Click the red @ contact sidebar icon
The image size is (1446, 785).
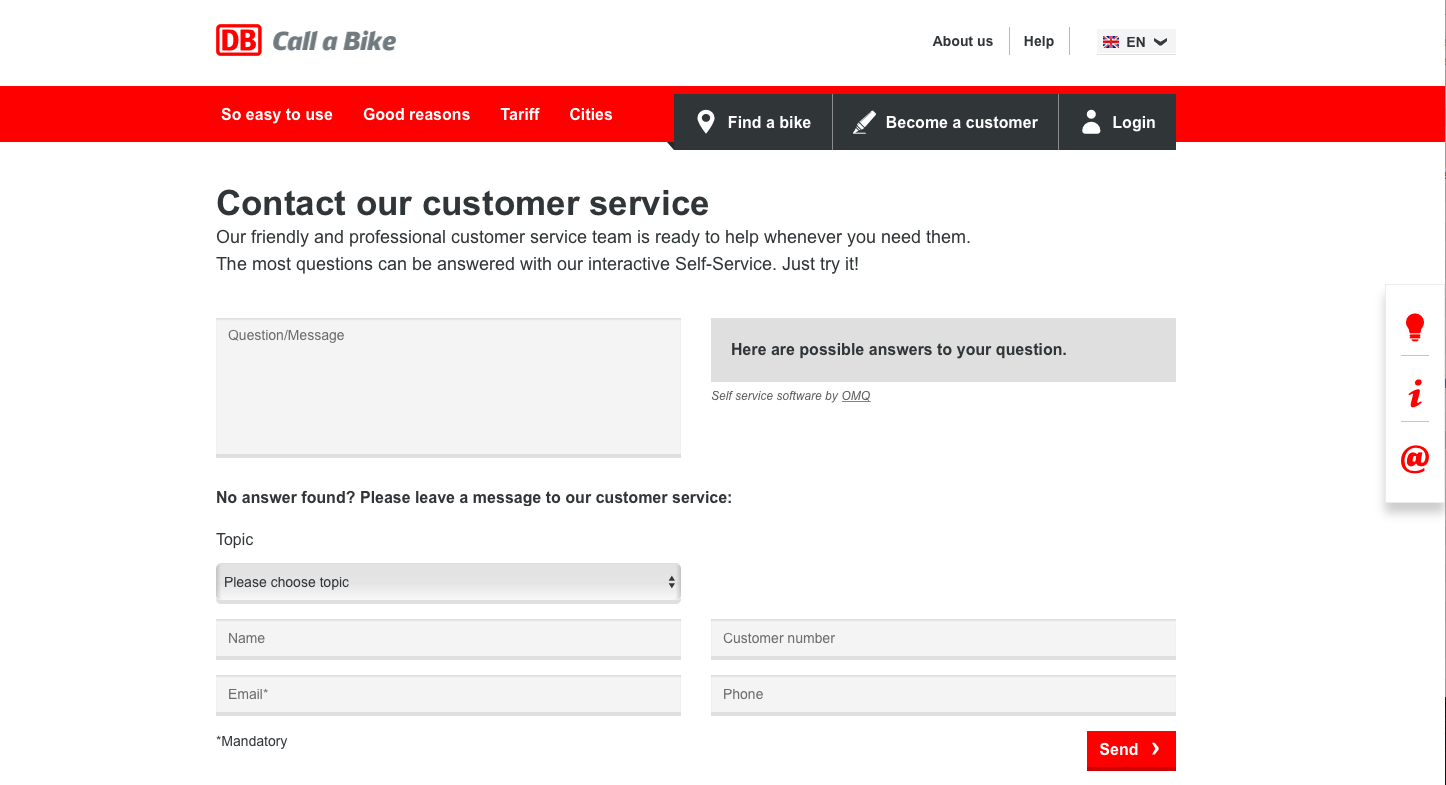point(1415,459)
